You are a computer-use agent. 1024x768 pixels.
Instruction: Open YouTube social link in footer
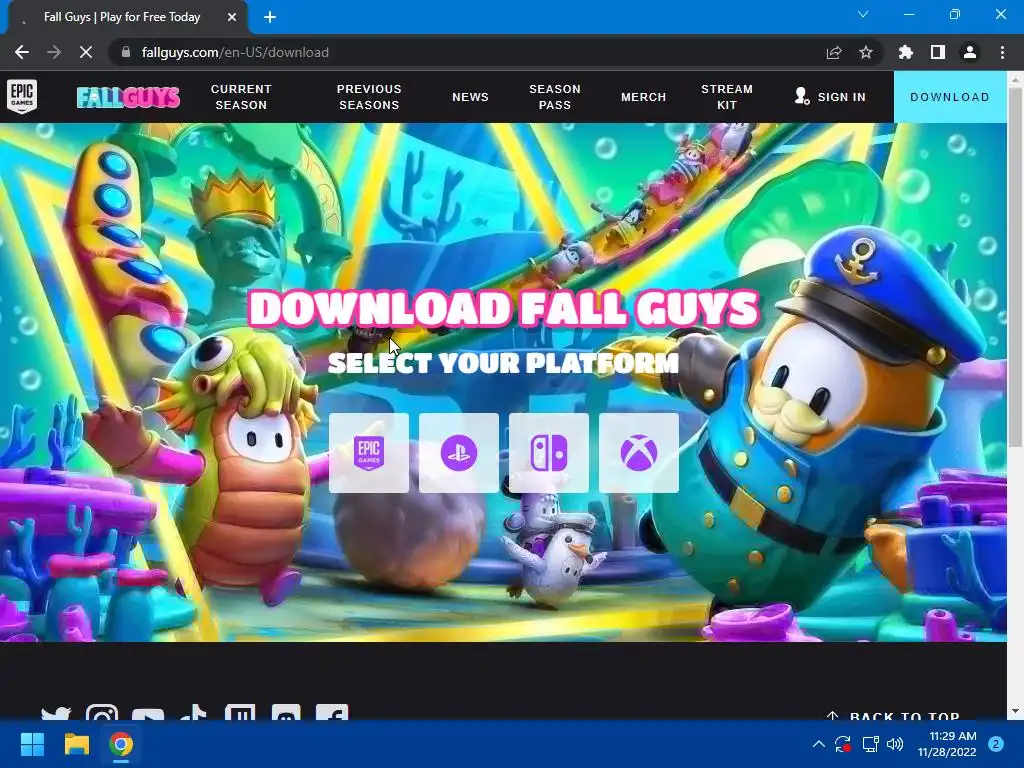point(148,714)
